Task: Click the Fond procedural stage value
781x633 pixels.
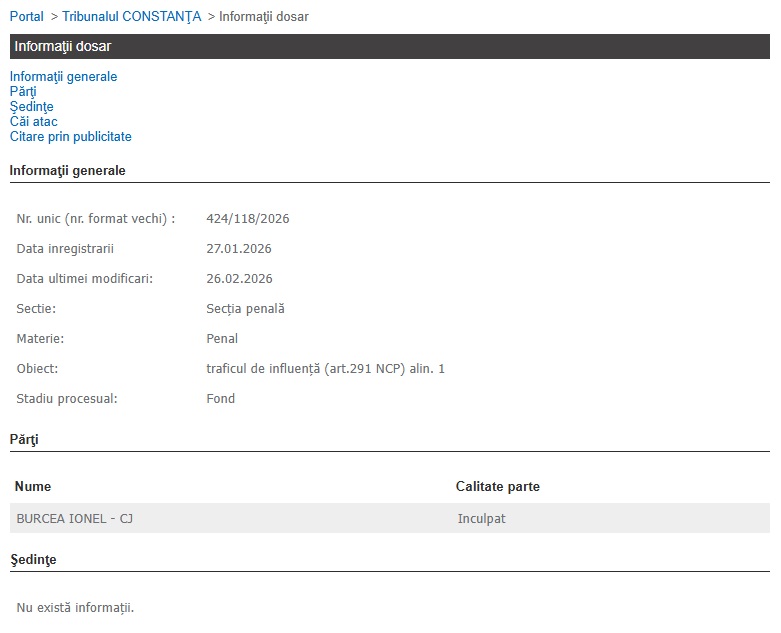Action: click(220, 399)
